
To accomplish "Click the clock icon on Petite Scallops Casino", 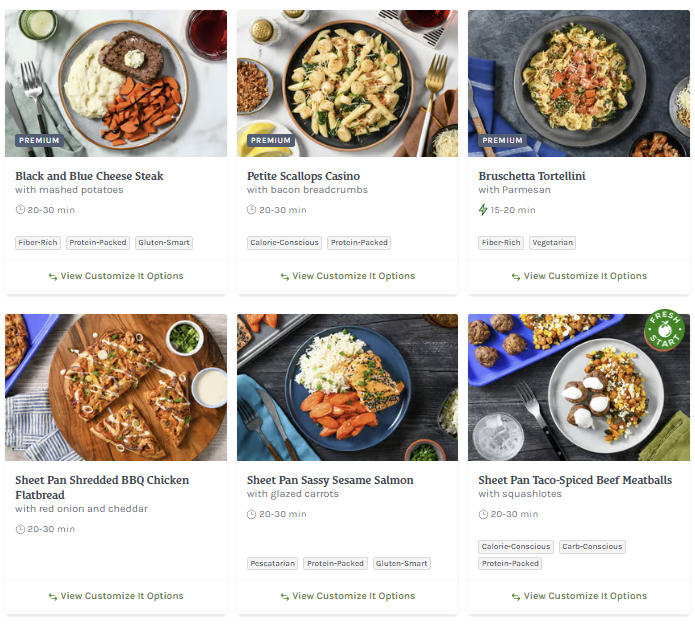I will point(252,210).
